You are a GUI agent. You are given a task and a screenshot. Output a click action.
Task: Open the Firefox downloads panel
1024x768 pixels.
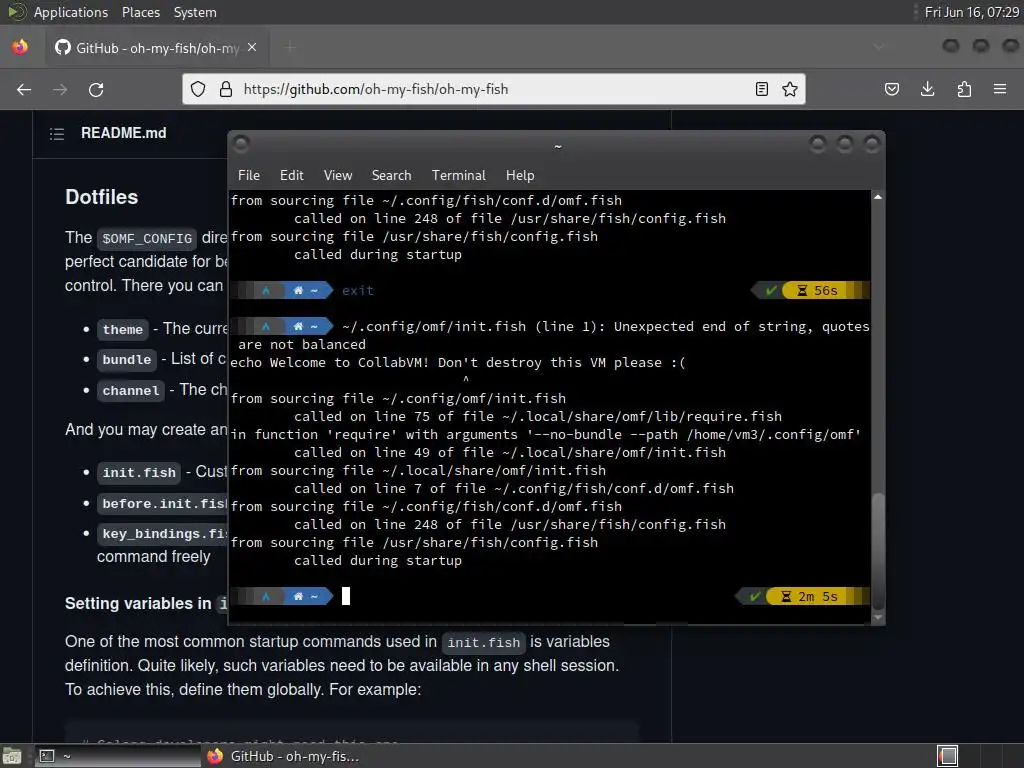[x=927, y=89]
